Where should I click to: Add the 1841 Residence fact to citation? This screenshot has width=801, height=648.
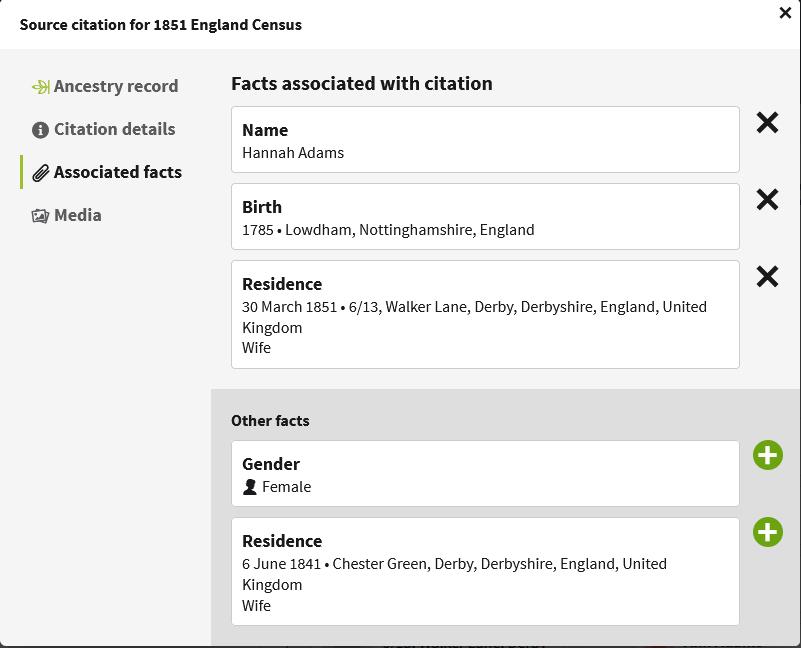pyautogui.click(x=767, y=532)
